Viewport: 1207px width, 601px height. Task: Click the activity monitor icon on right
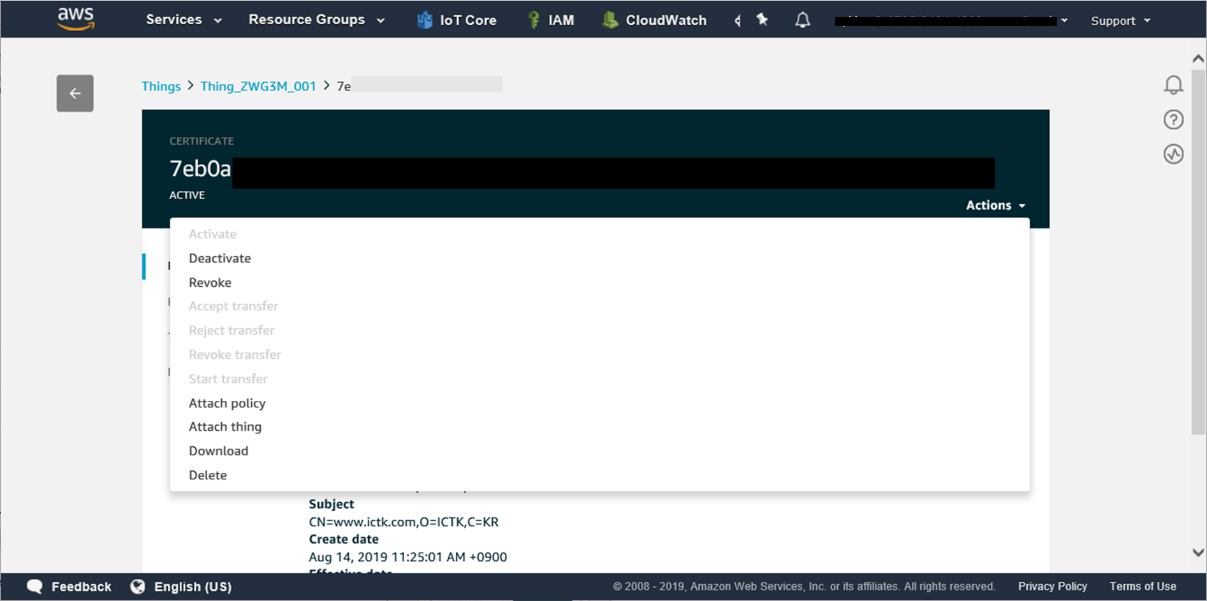coord(1173,154)
